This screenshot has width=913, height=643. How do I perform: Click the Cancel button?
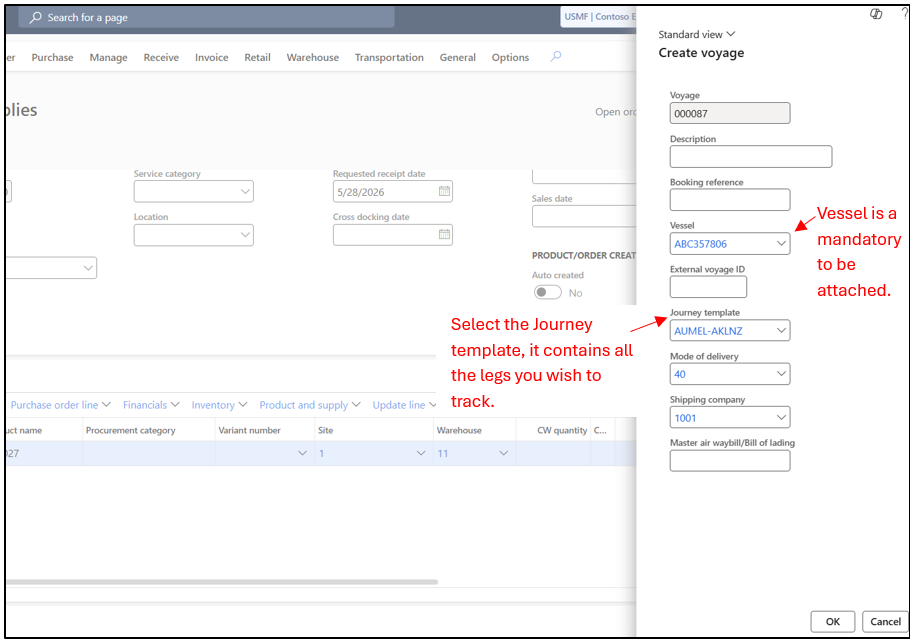pyautogui.click(x=885, y=621)
